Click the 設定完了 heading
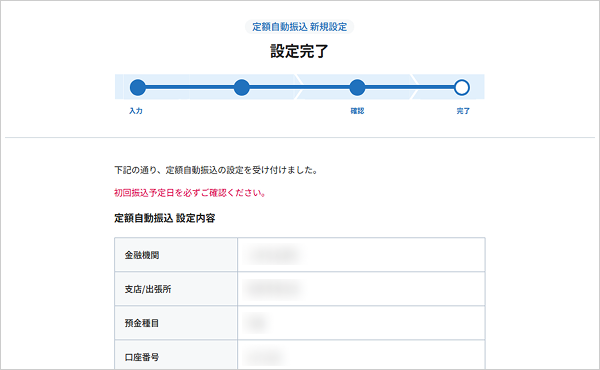The width and height of the screenshot is (600, 370). point(299,51)
